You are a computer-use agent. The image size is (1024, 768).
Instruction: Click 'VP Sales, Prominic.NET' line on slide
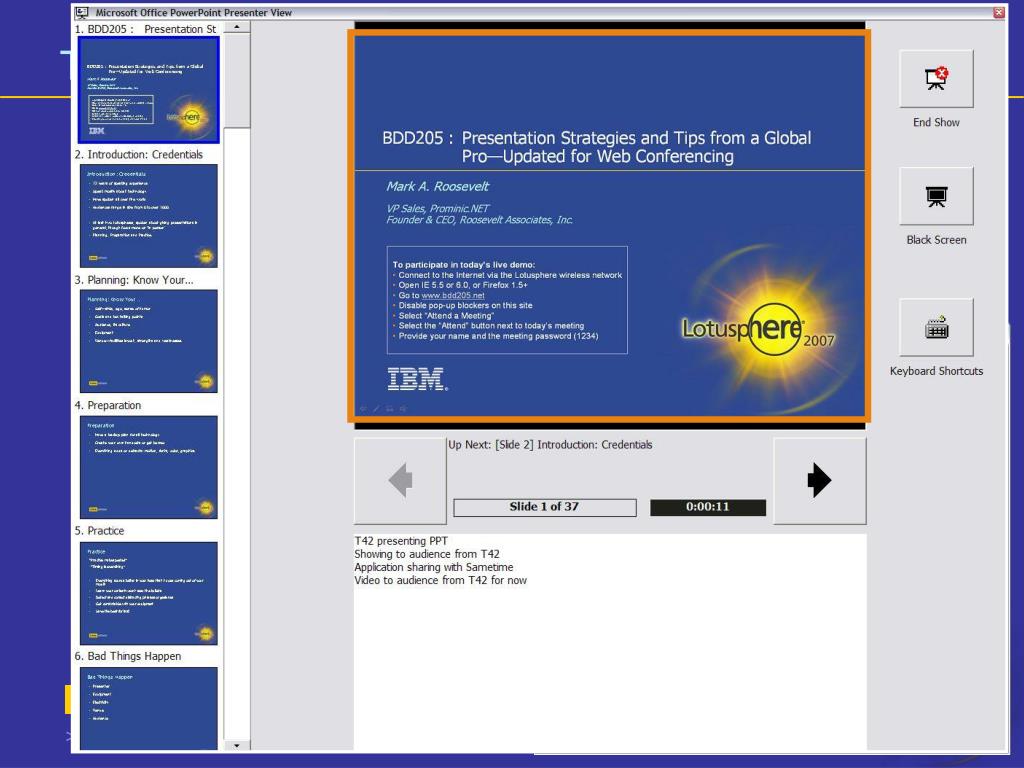pyautogui.click(x=438, y=208)
